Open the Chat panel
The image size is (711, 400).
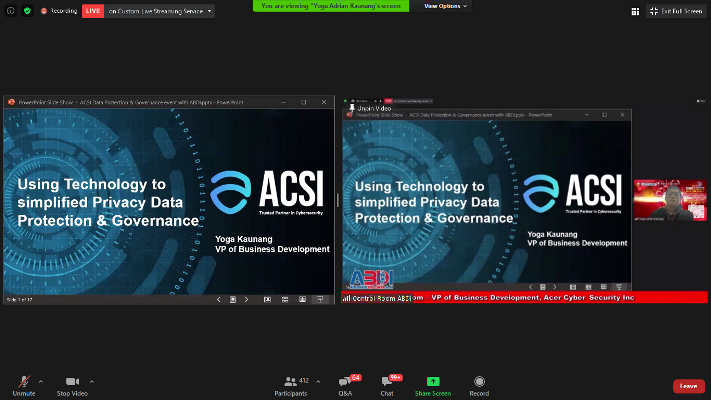click(x=387, y=386)
